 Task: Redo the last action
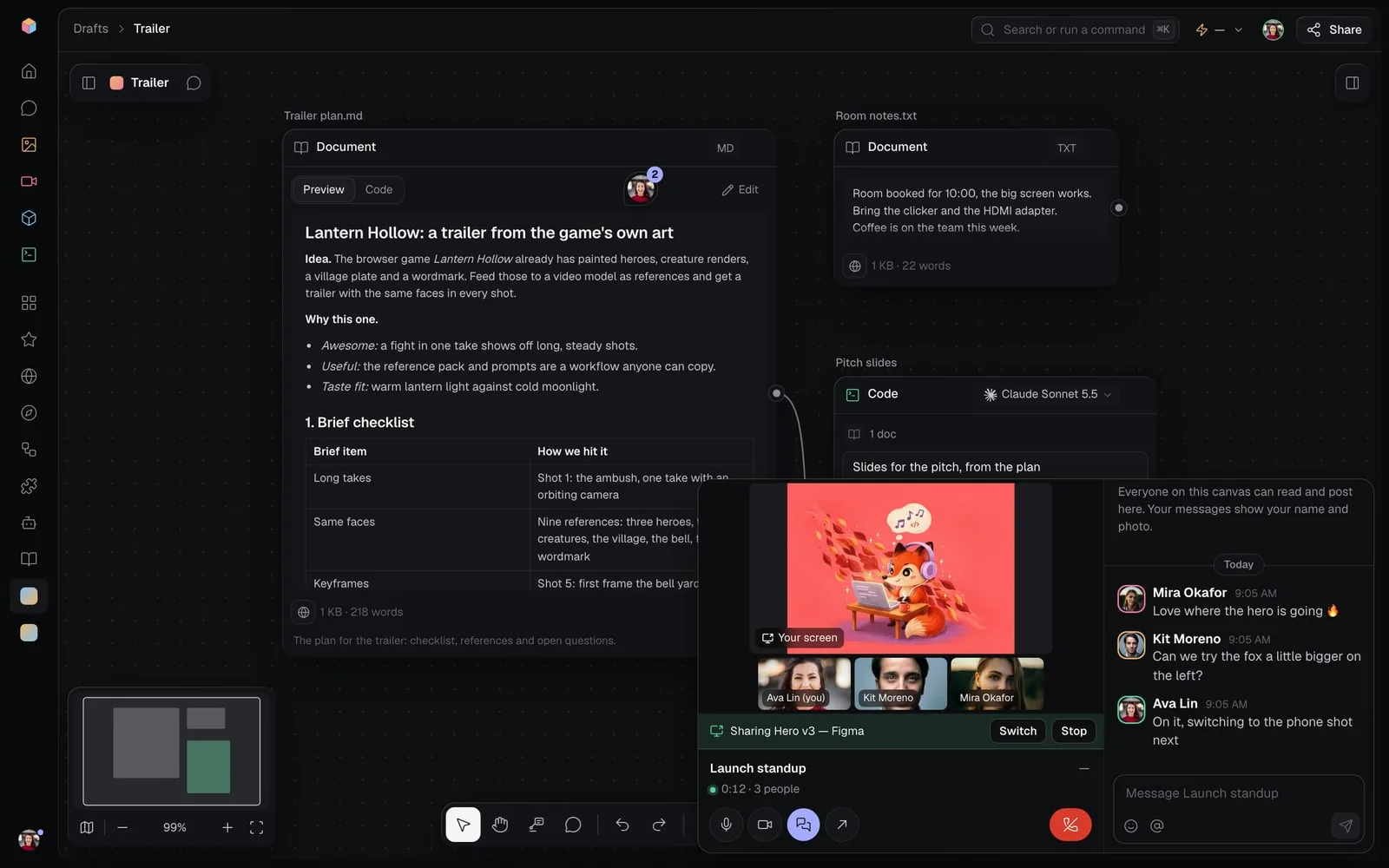pyautogui.click(x=659, y=825)
